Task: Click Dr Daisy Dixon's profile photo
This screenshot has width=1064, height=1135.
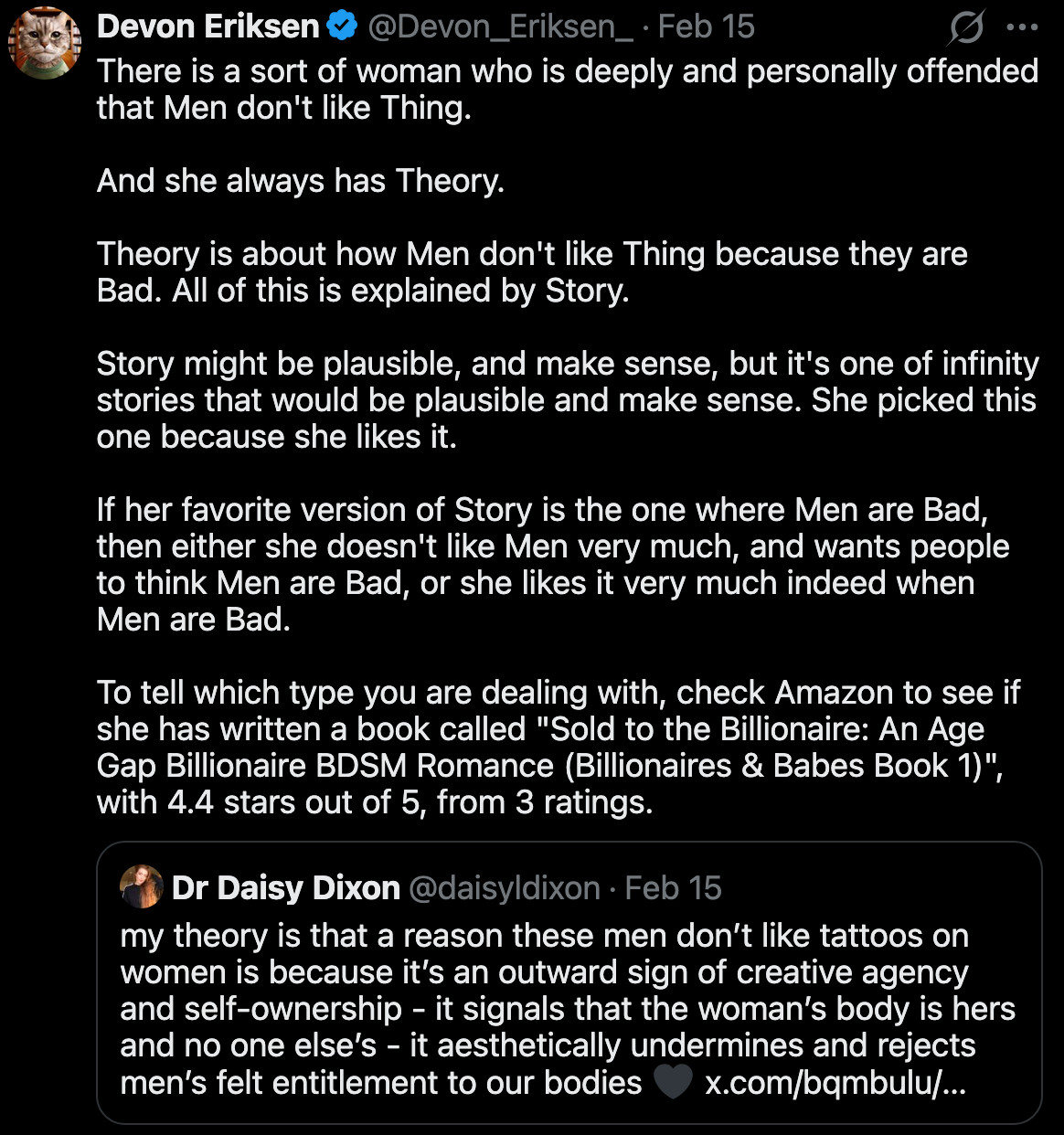Action: pos(142,887)
